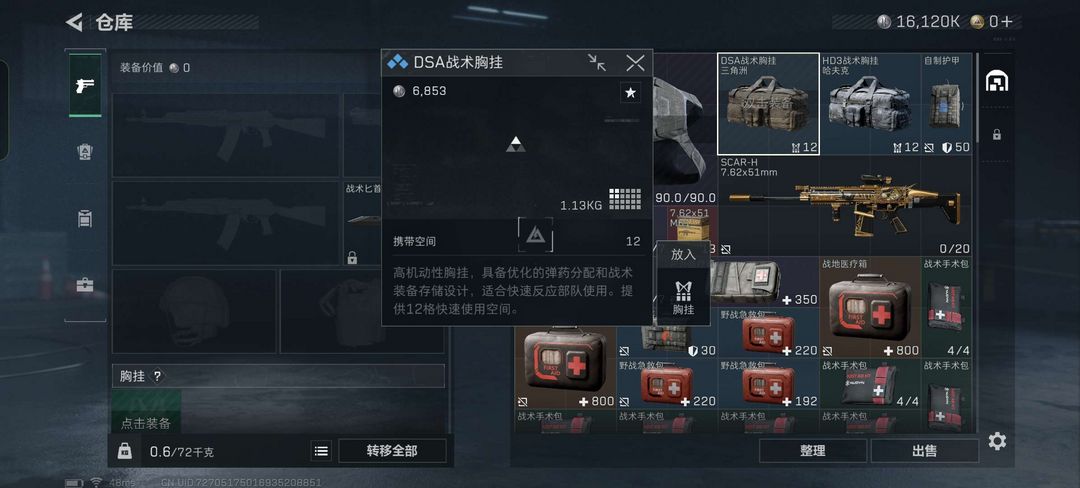Click the 整理 sort button
Screen dimensions: 1080x488
(813, 451)
